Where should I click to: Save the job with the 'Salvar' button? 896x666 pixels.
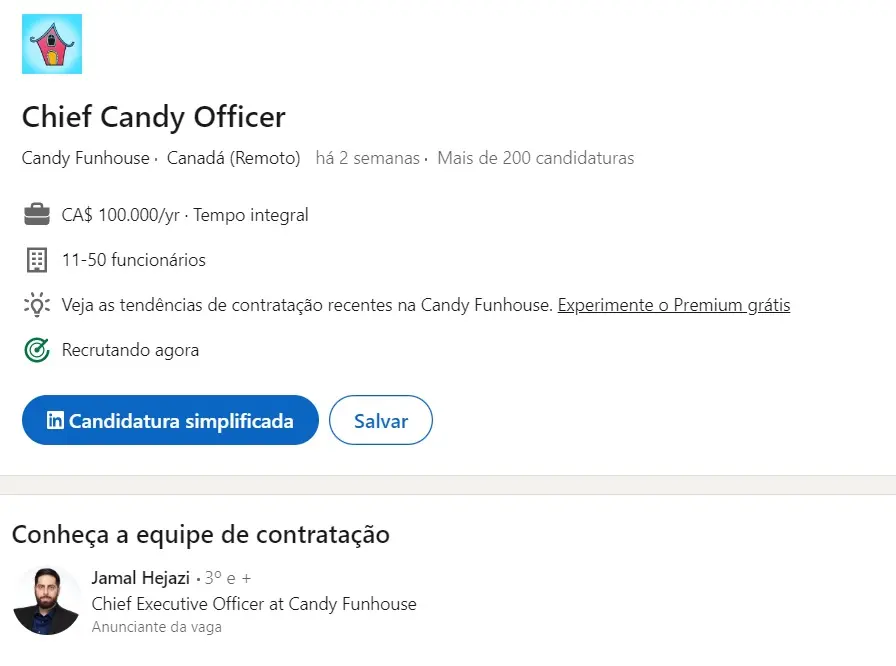tap(380, 420)
